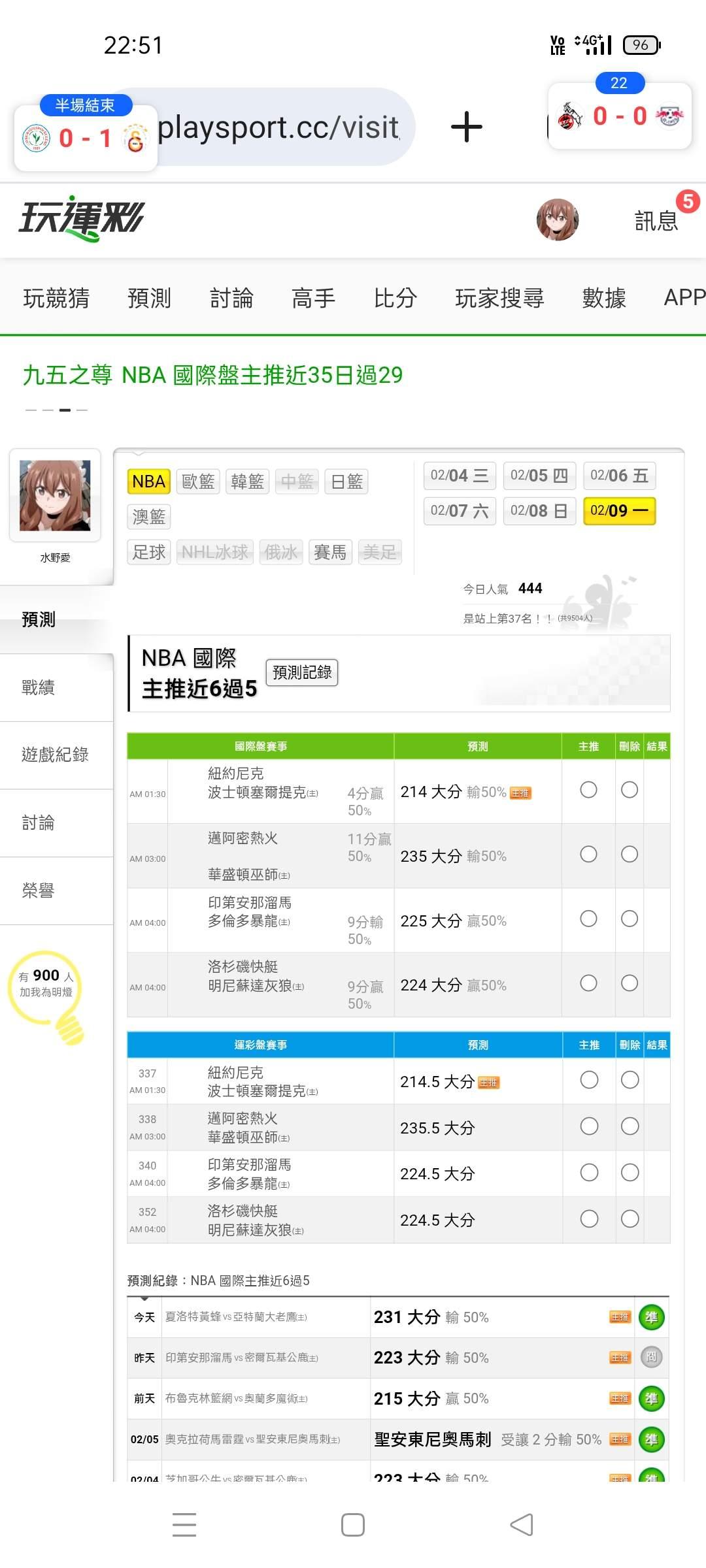Image resolution: width=706 pixels, height=1568 pixels.
Task: Select 刪除 radio for 235 大分 row
Action: (630, 855)
